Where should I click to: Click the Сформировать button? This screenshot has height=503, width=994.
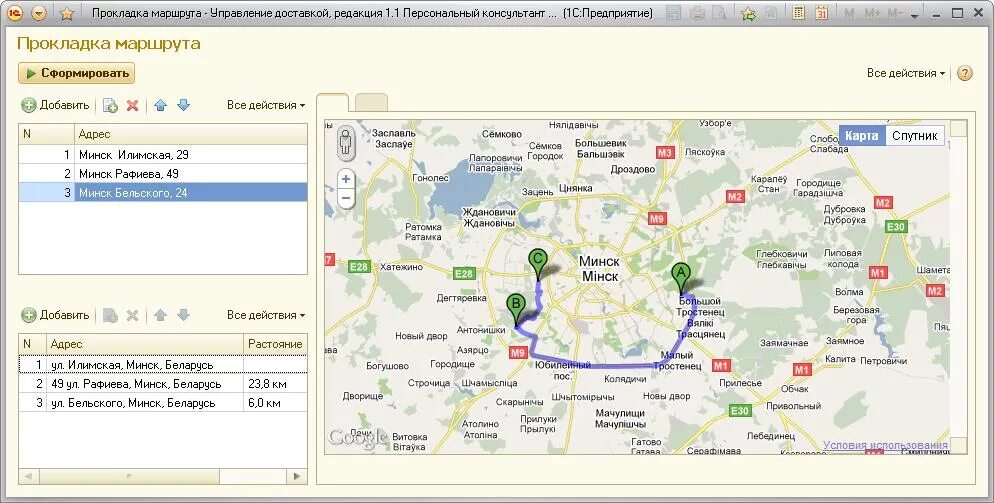(x=76, y=73)
